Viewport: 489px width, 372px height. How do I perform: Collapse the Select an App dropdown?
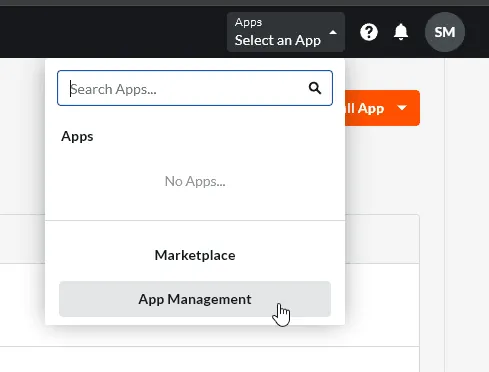286,32
